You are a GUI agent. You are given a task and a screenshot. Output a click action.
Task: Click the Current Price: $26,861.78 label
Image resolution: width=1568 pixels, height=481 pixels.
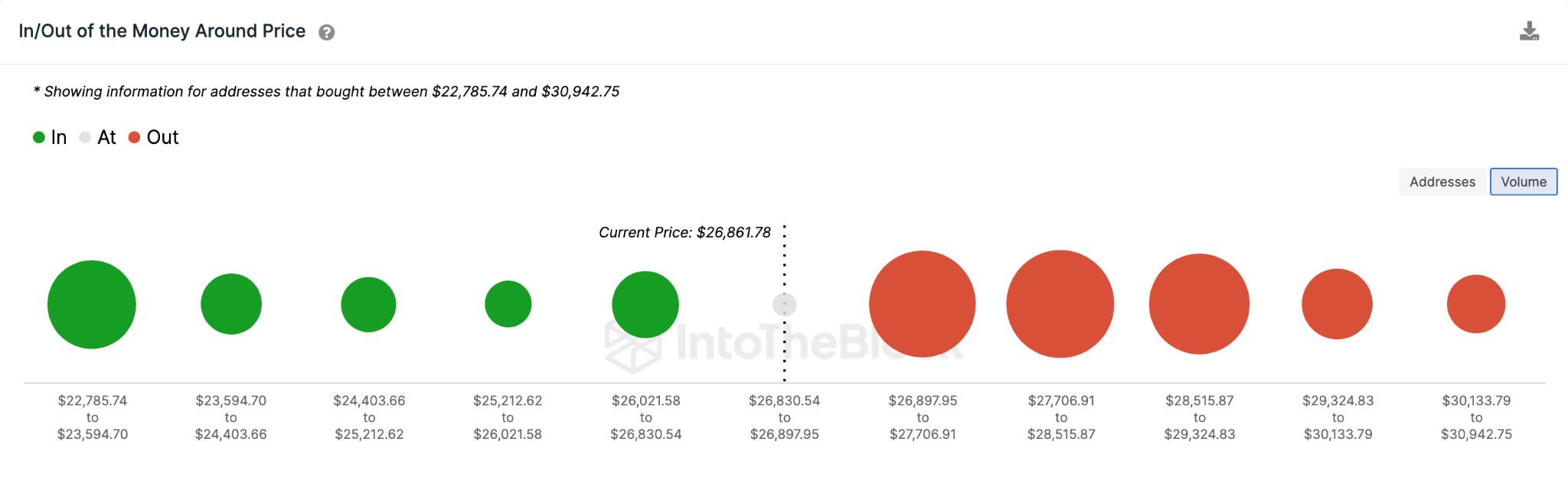click(x=684, y=232)
